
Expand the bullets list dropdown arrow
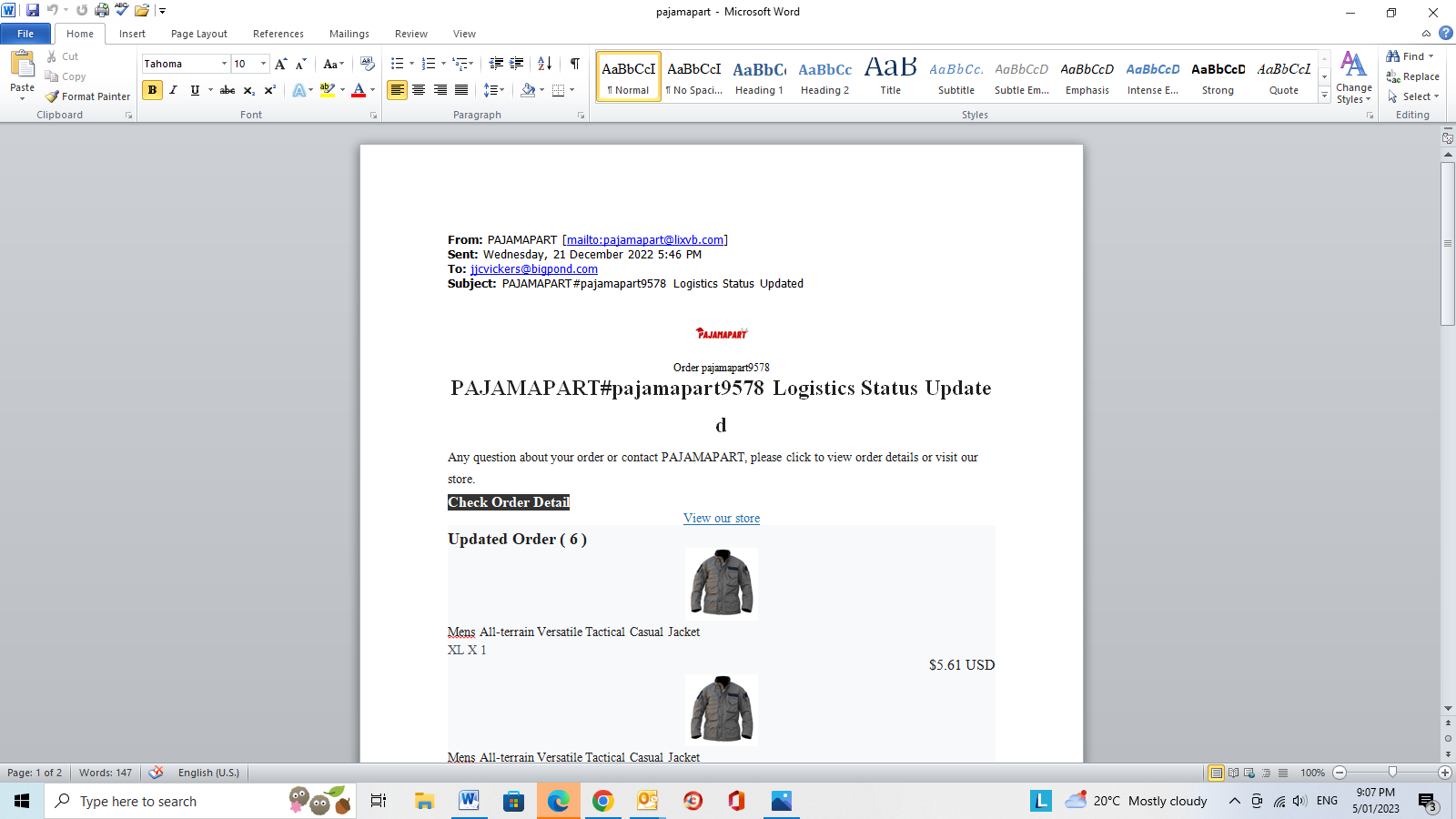pyautogui.click(x=411, y=64)
